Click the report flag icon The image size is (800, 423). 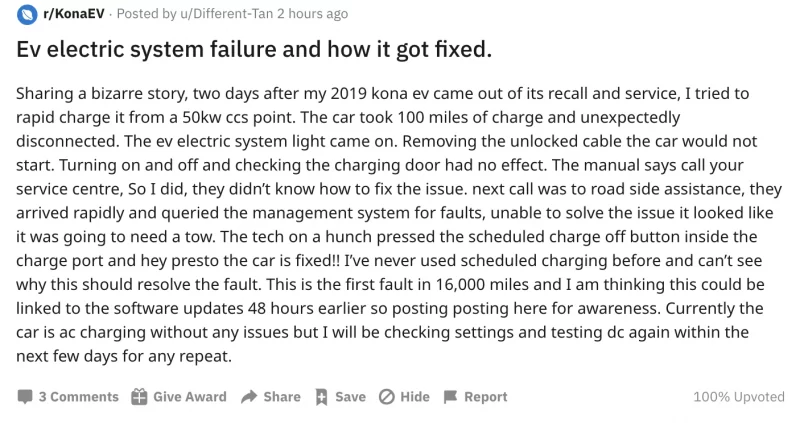(450, 397)
